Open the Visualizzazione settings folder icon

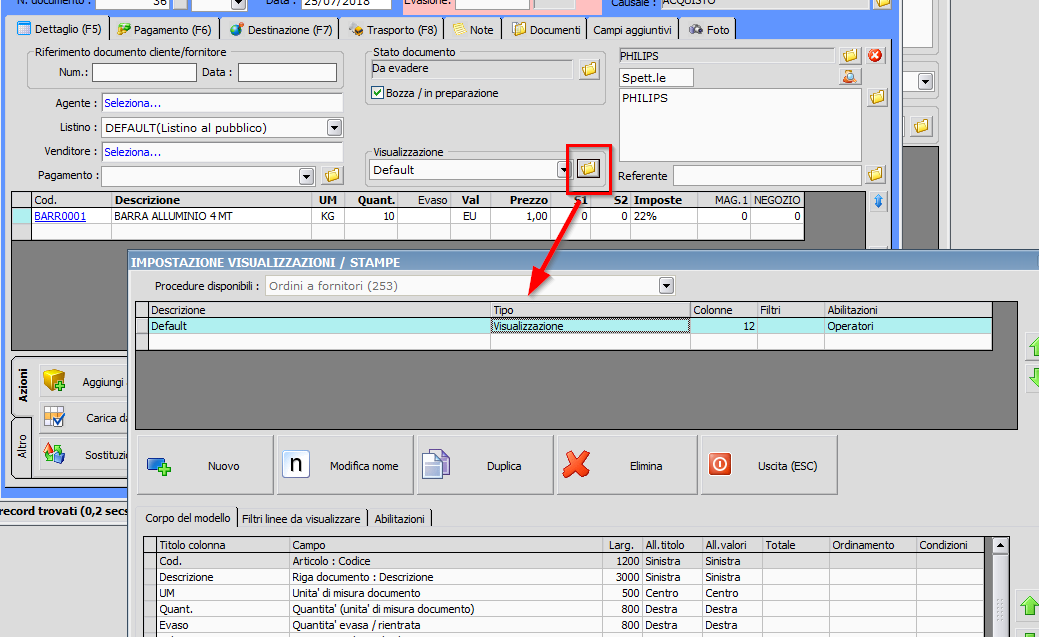coord(589,169)
